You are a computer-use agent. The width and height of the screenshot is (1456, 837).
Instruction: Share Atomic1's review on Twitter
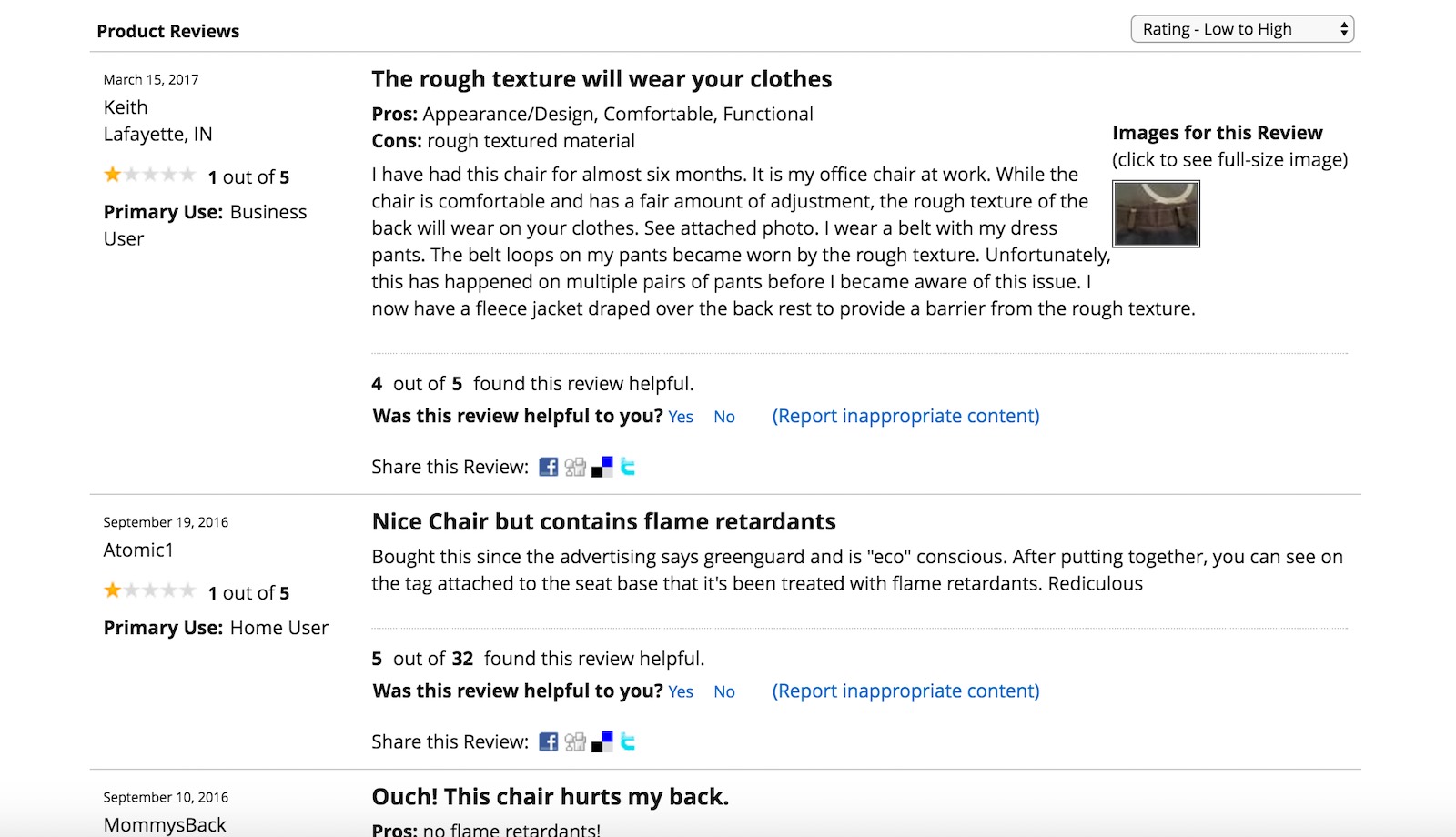pyautogui.click(x=628, y=741)
